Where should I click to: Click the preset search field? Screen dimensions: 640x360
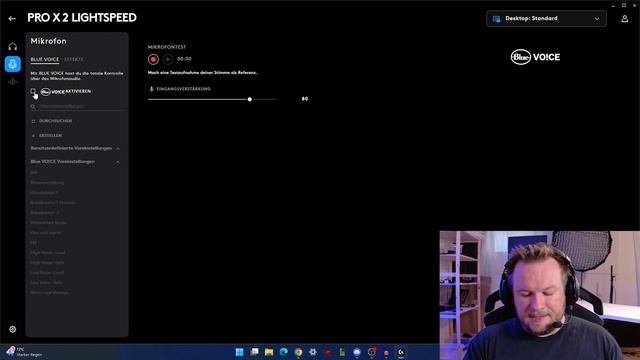coord(77,106)
